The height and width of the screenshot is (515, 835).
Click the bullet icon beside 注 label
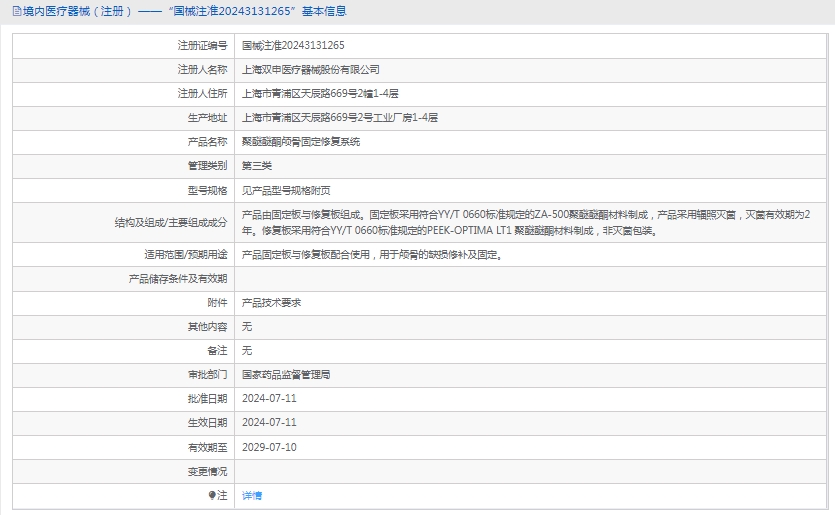212,495
